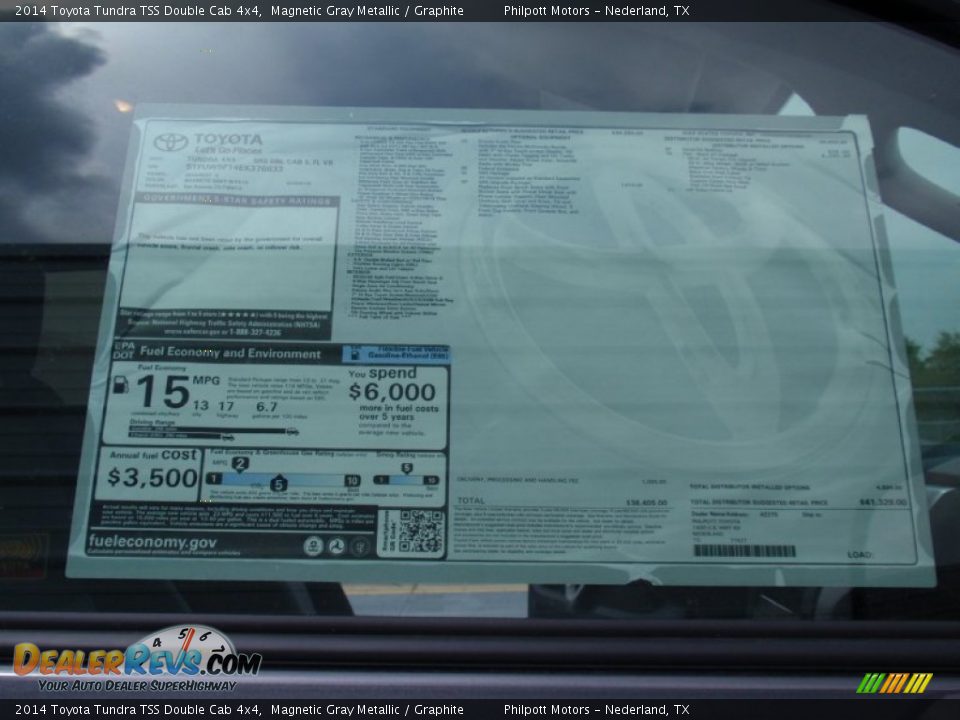The width and height of the screenshot is (960, 720).
Task: Click the Smog Rating scale
Action: (406, 479)
